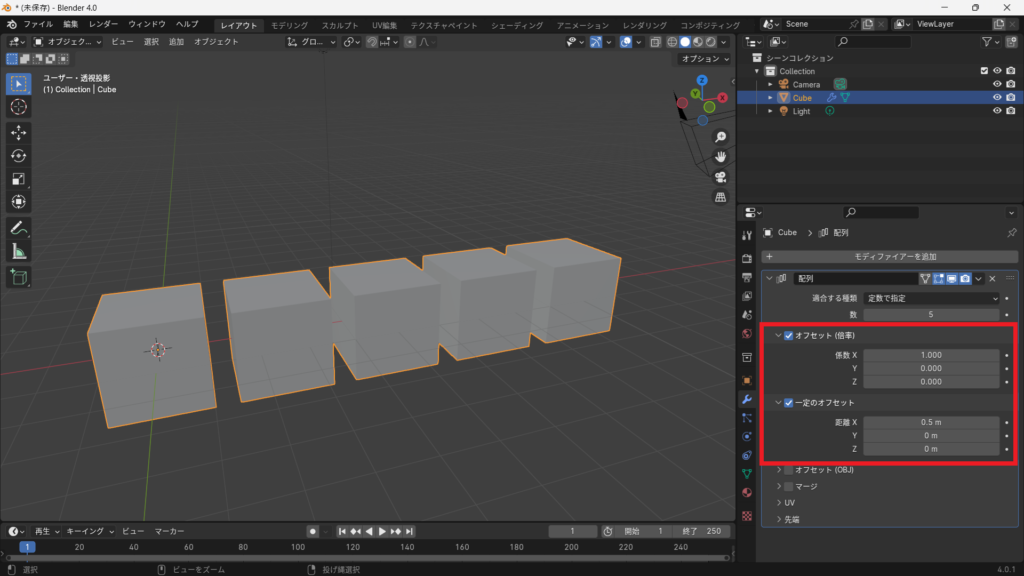Select the Measure tool
1024x576 pixels.
coord(18,251)
